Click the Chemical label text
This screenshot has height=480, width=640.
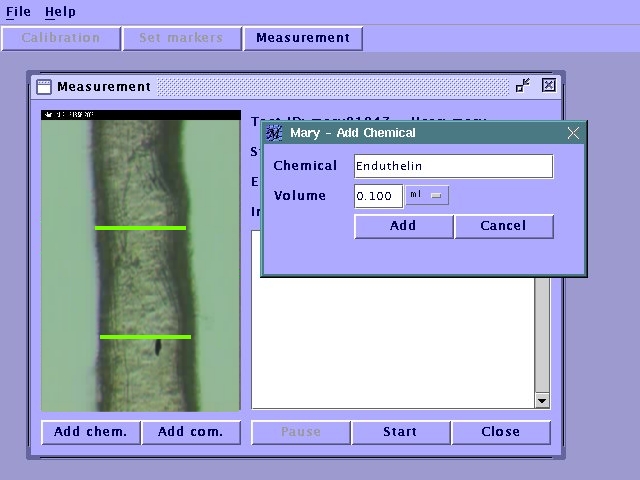click(305, 166)
